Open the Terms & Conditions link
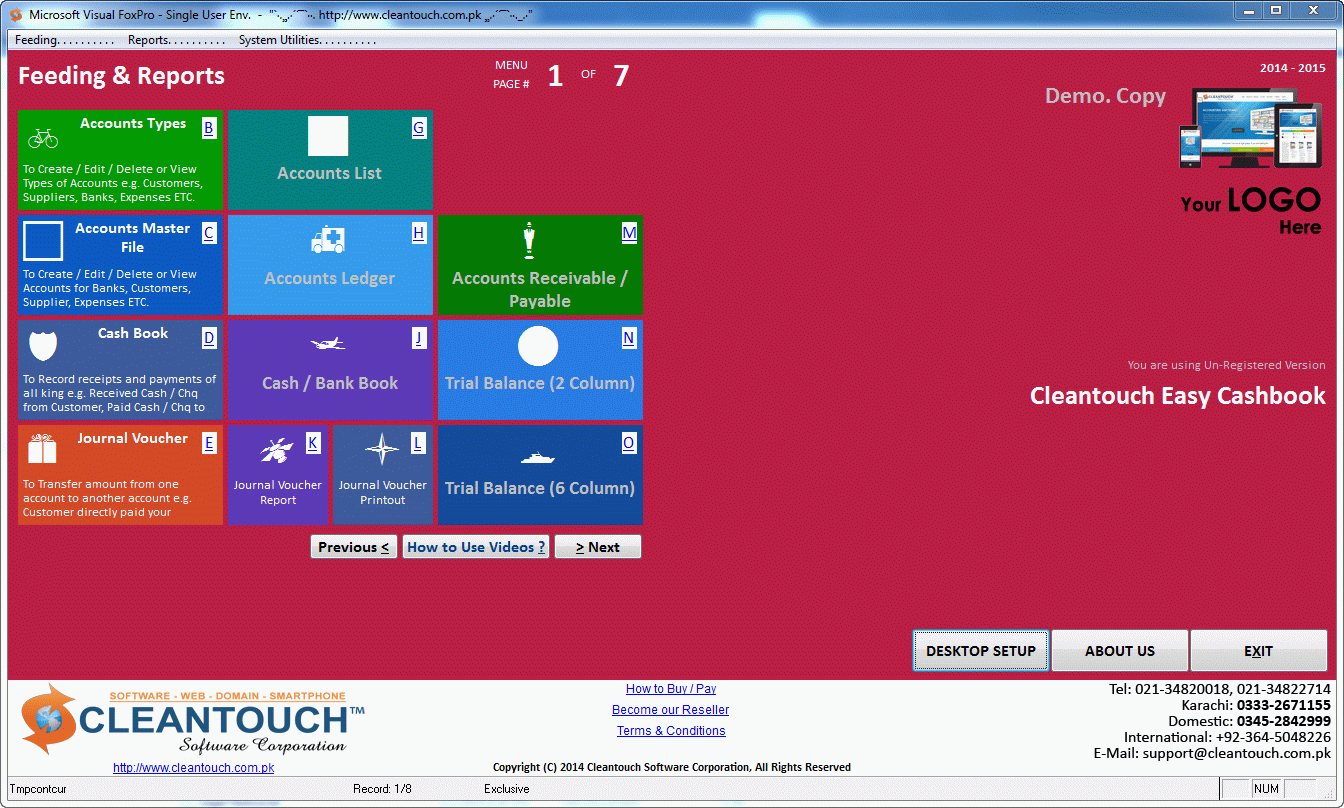Viewport: 1344px width, 808px height. (671, 731)
